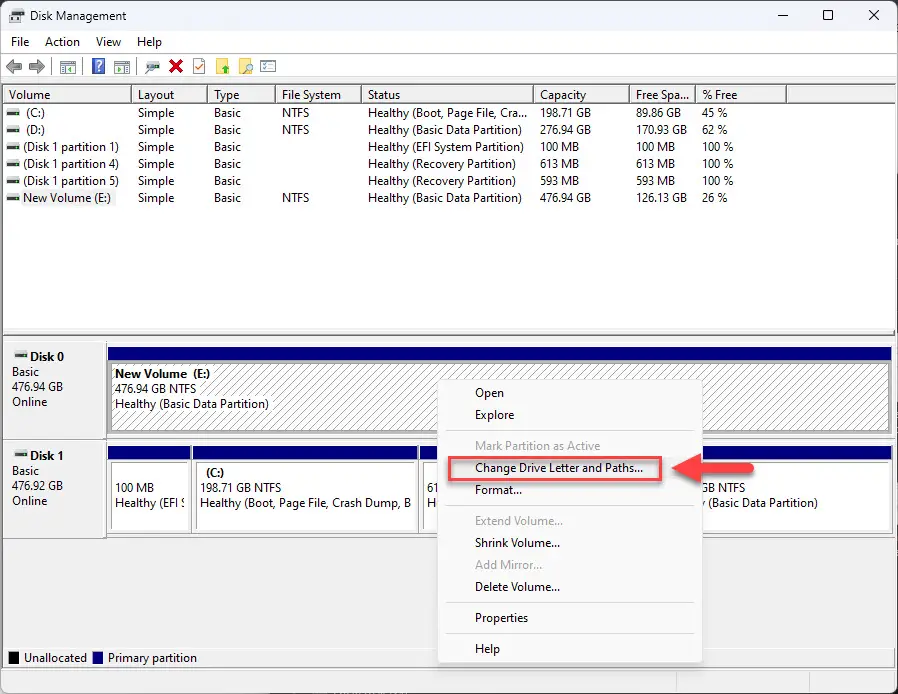The width and height of the screenshot is (898, 694).
Task: Click the 170.93 GB free space cell
Action: coord(661,130)
